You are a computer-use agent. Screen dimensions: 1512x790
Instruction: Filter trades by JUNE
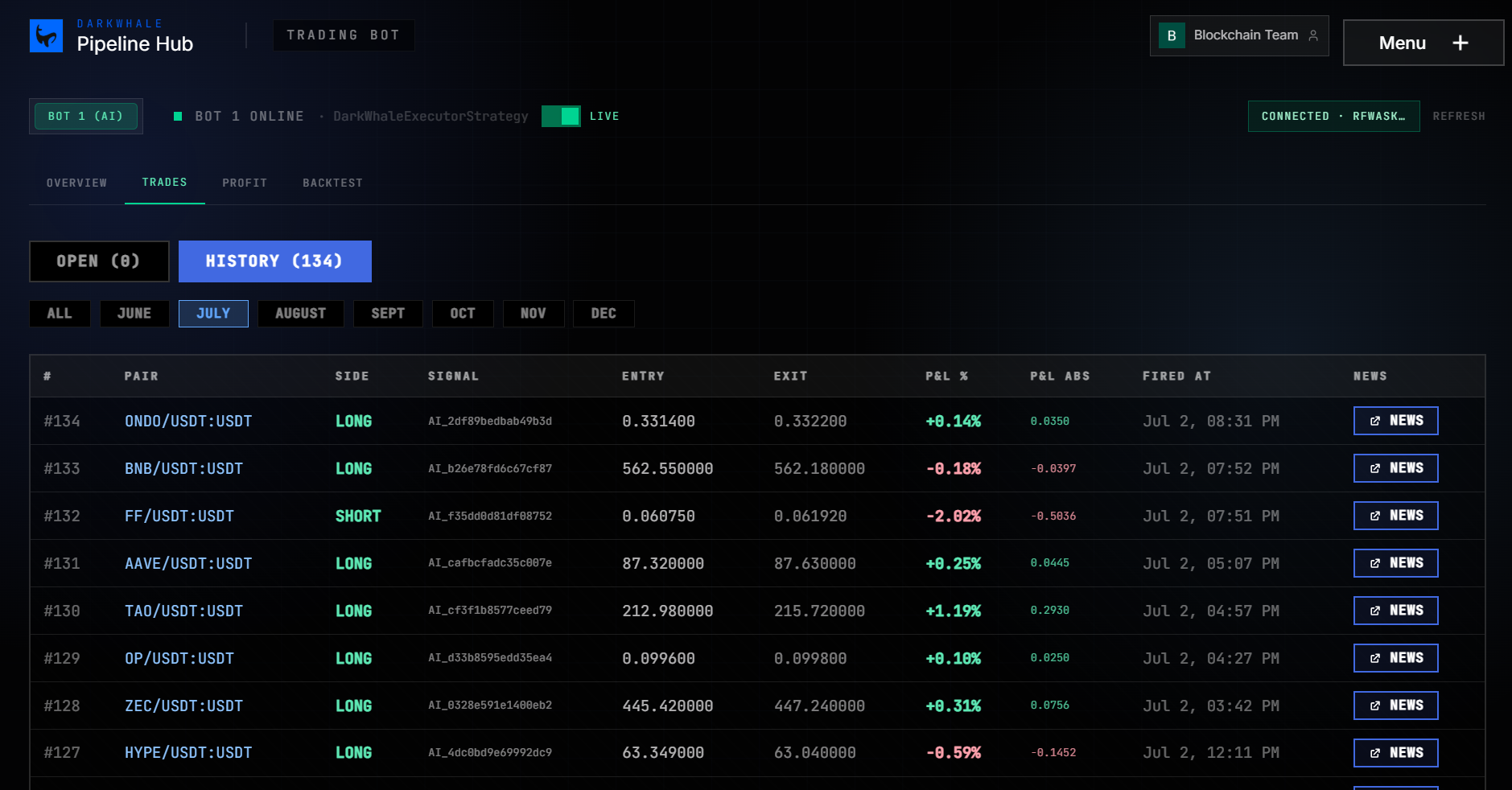coord(134,314)
